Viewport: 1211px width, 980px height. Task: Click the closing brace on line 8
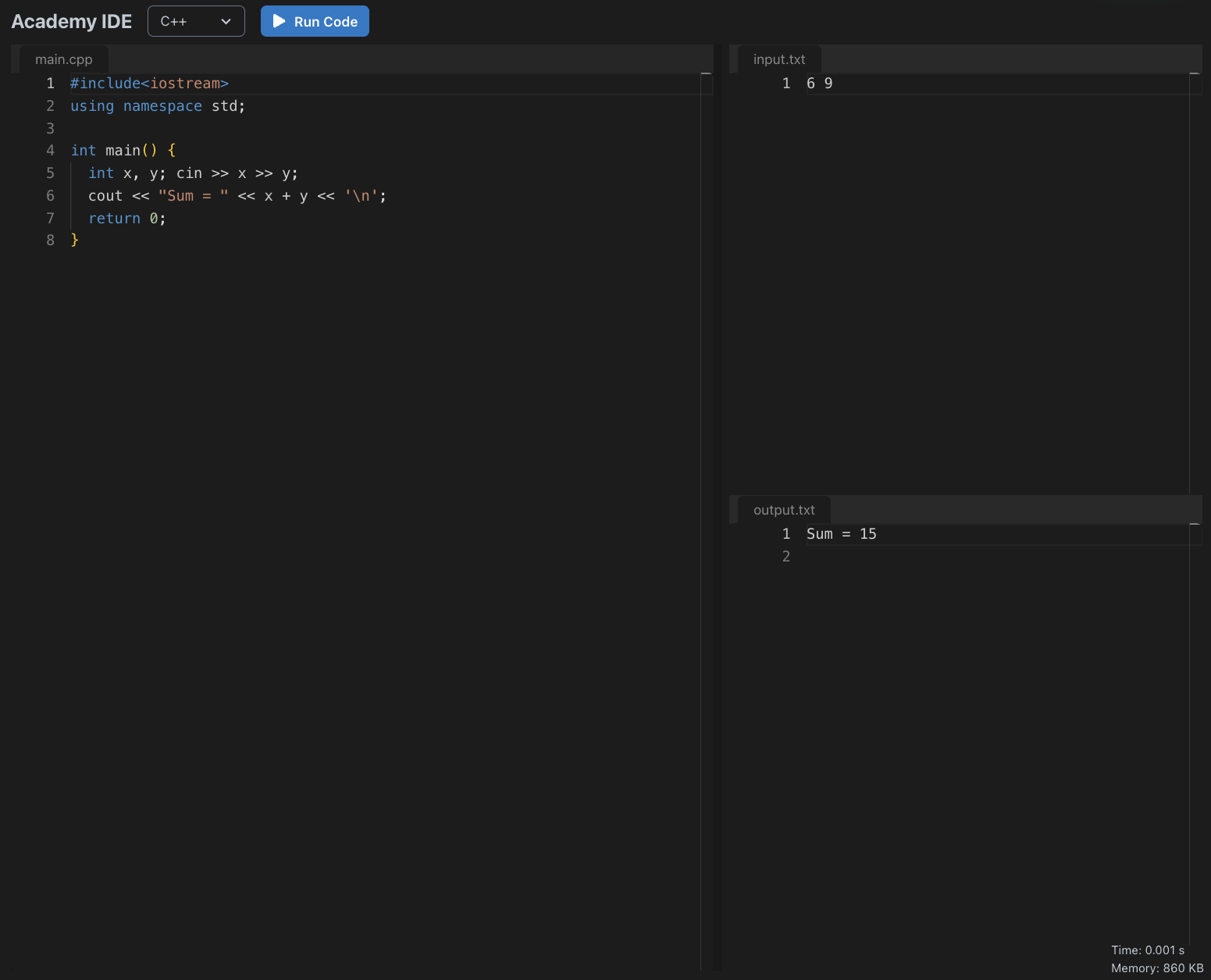click(x=75, y=241)
